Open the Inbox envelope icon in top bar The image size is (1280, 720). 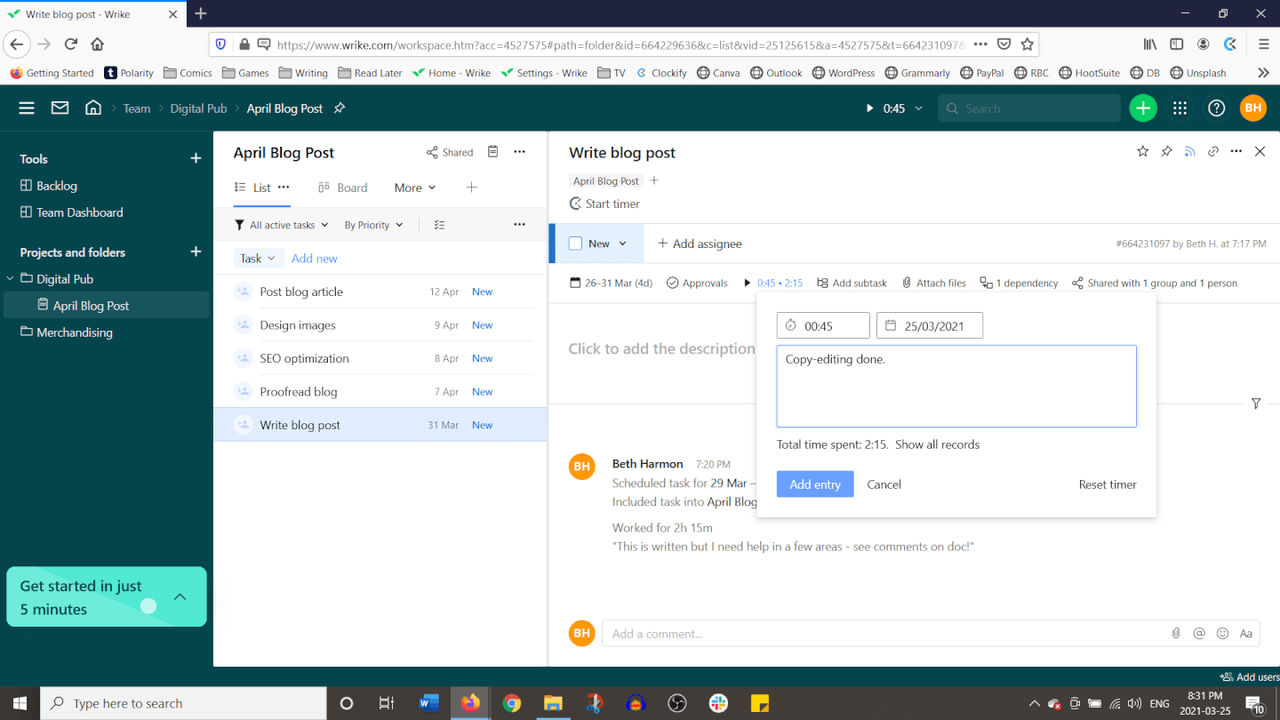pyautogui.click(x=59, y=107)
